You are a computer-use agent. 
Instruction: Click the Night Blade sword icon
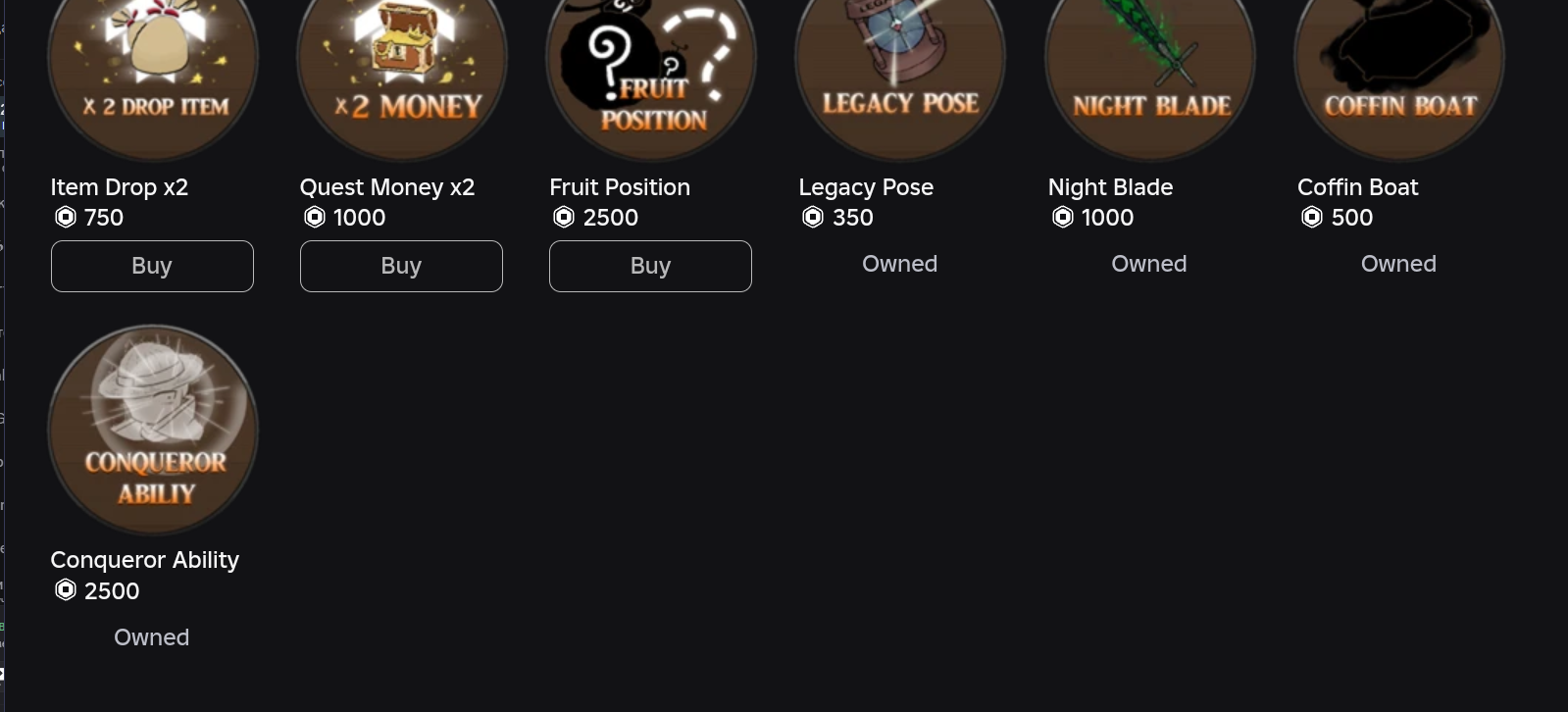point(1149,69)
